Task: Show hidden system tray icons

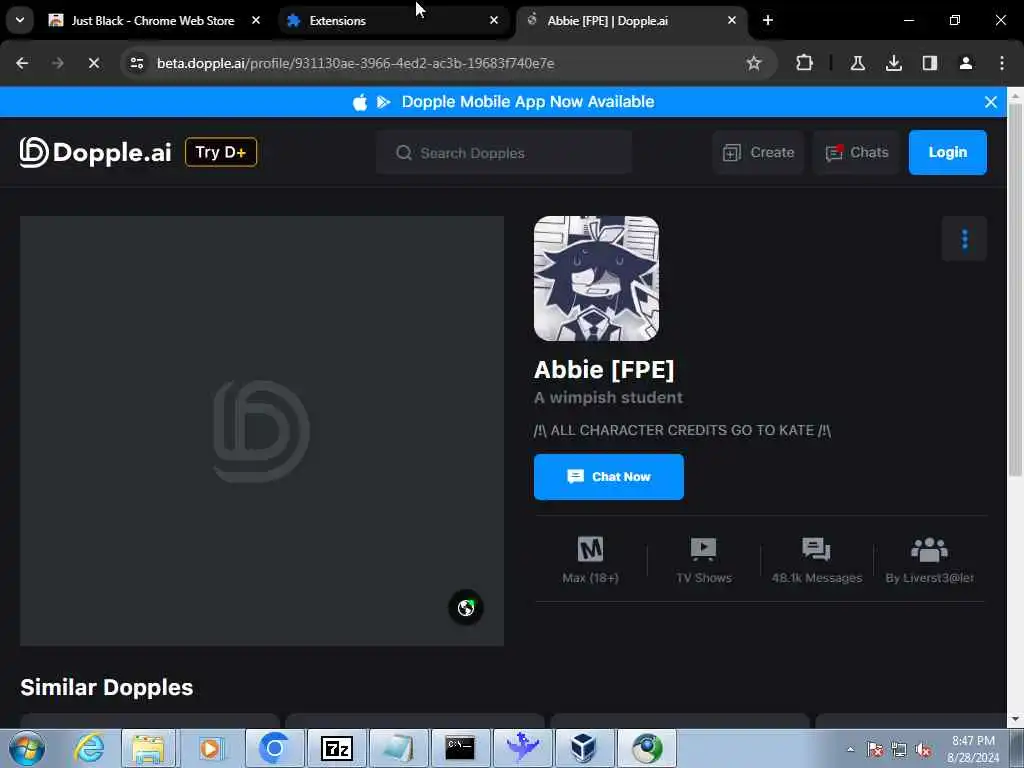Action: click(x=850, y=749)
